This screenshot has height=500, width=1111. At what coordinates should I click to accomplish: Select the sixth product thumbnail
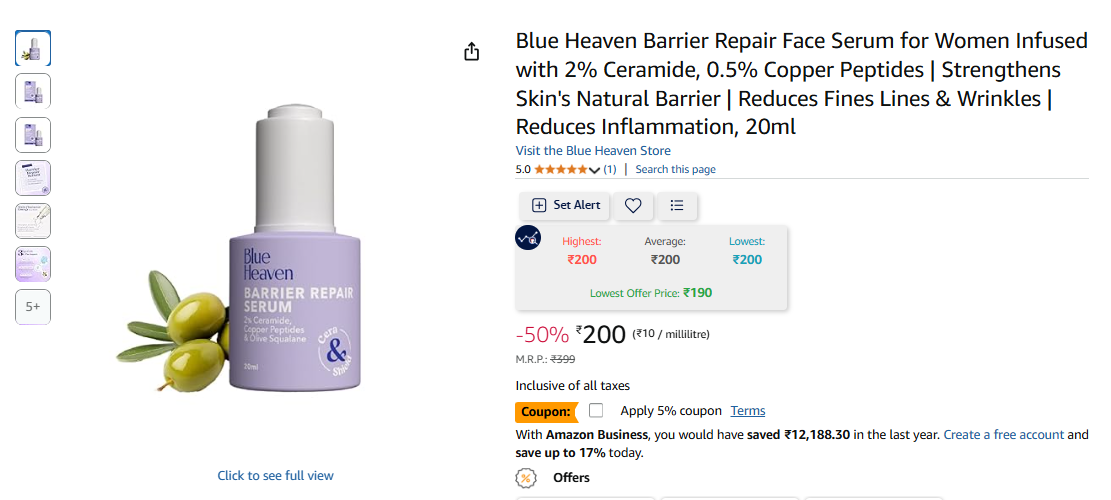coord(33,264)
